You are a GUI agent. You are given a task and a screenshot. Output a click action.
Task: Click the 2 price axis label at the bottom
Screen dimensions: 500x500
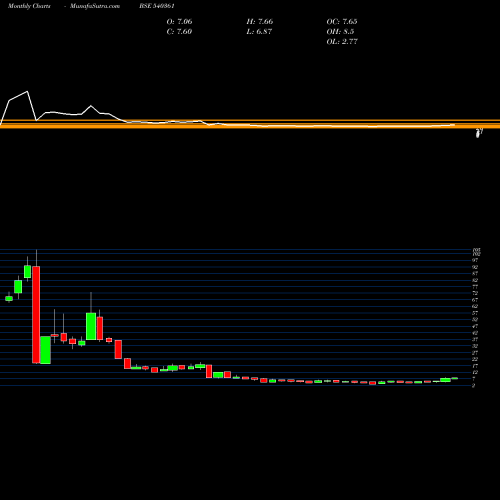tap(474, 386)
